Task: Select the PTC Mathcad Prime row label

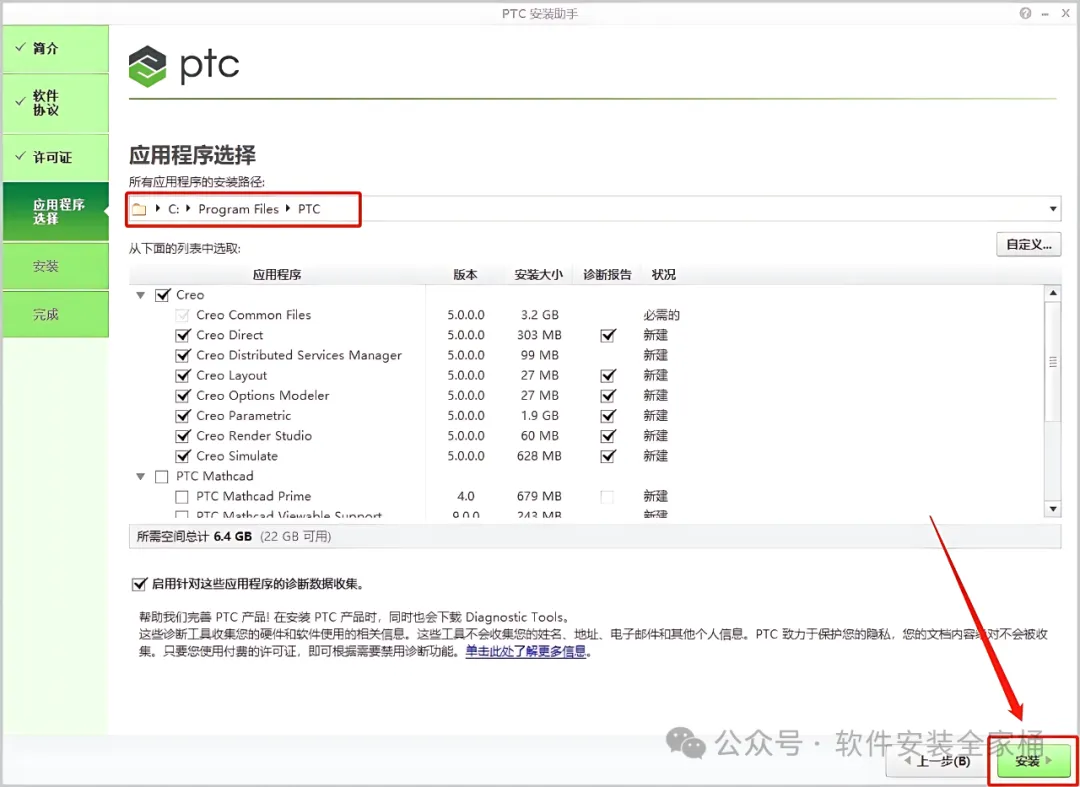Action: (x=253, y=496)
